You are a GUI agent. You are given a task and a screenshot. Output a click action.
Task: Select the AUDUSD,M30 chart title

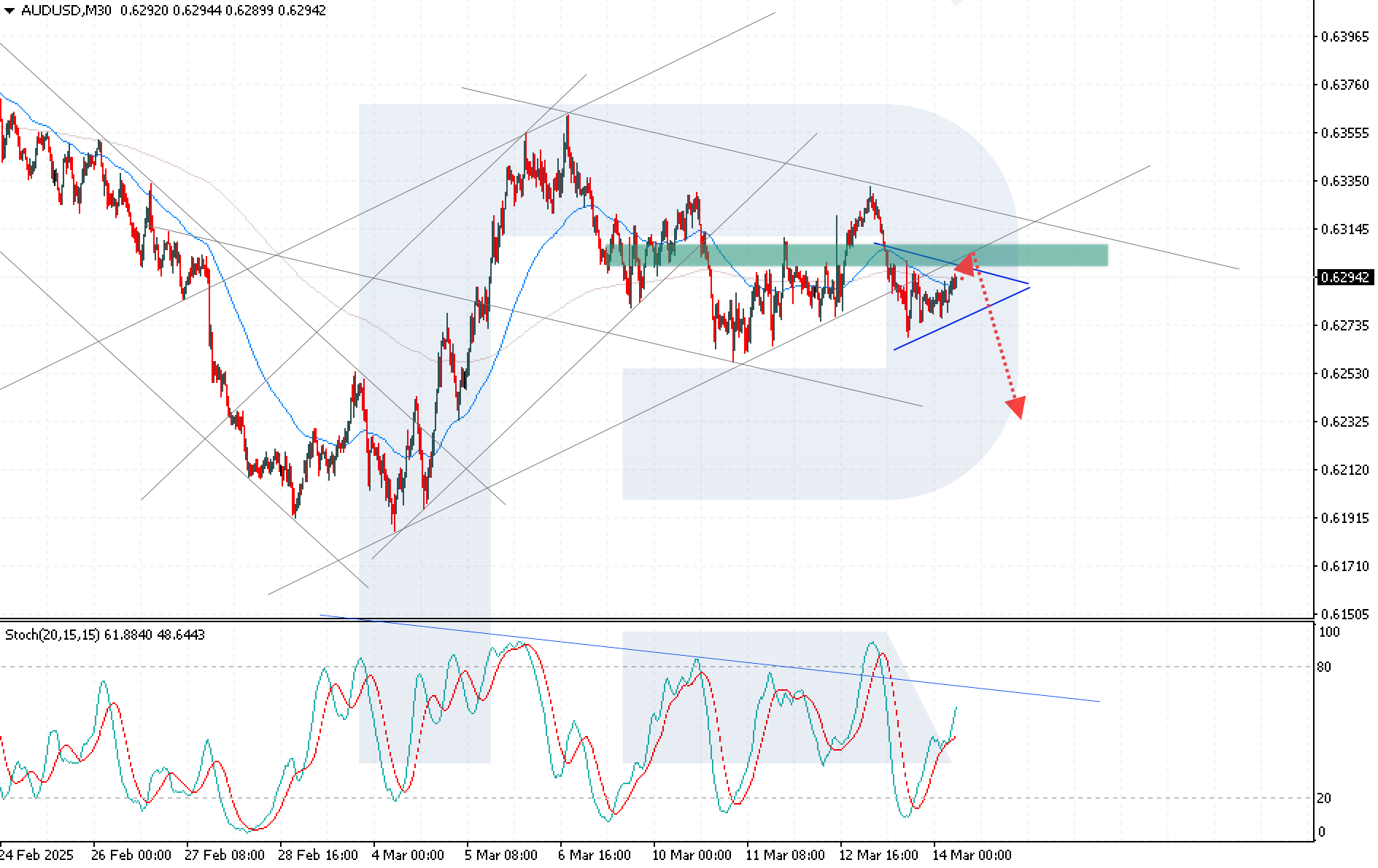click(66, 10)
